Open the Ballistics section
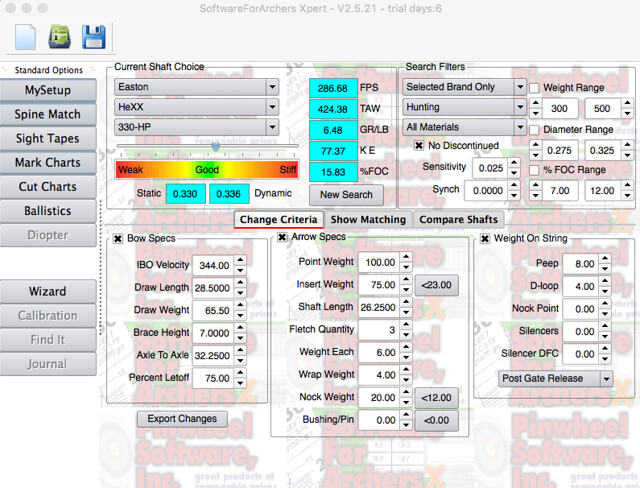640x488 pixels. [48, 211]
